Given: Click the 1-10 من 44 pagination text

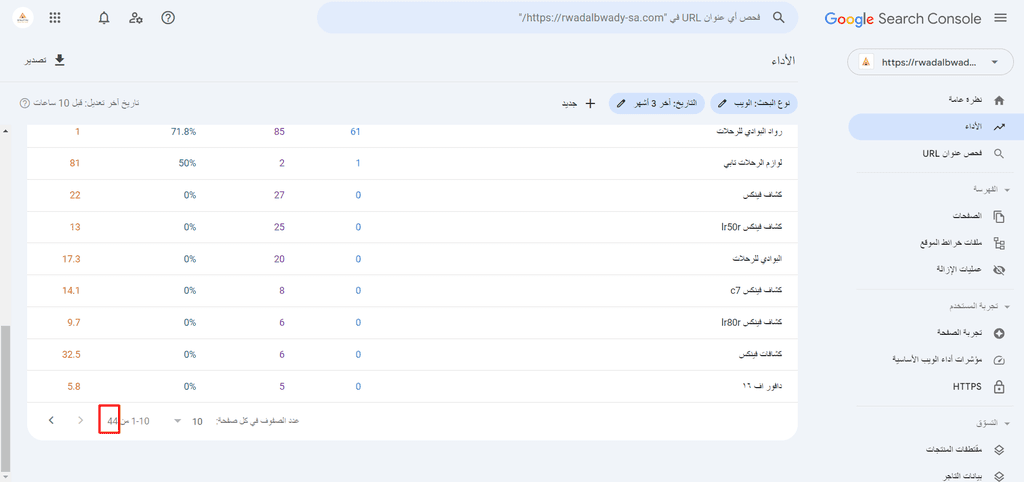Looking at the screenshot, I should pyautogui.click(x=129, y=421).
